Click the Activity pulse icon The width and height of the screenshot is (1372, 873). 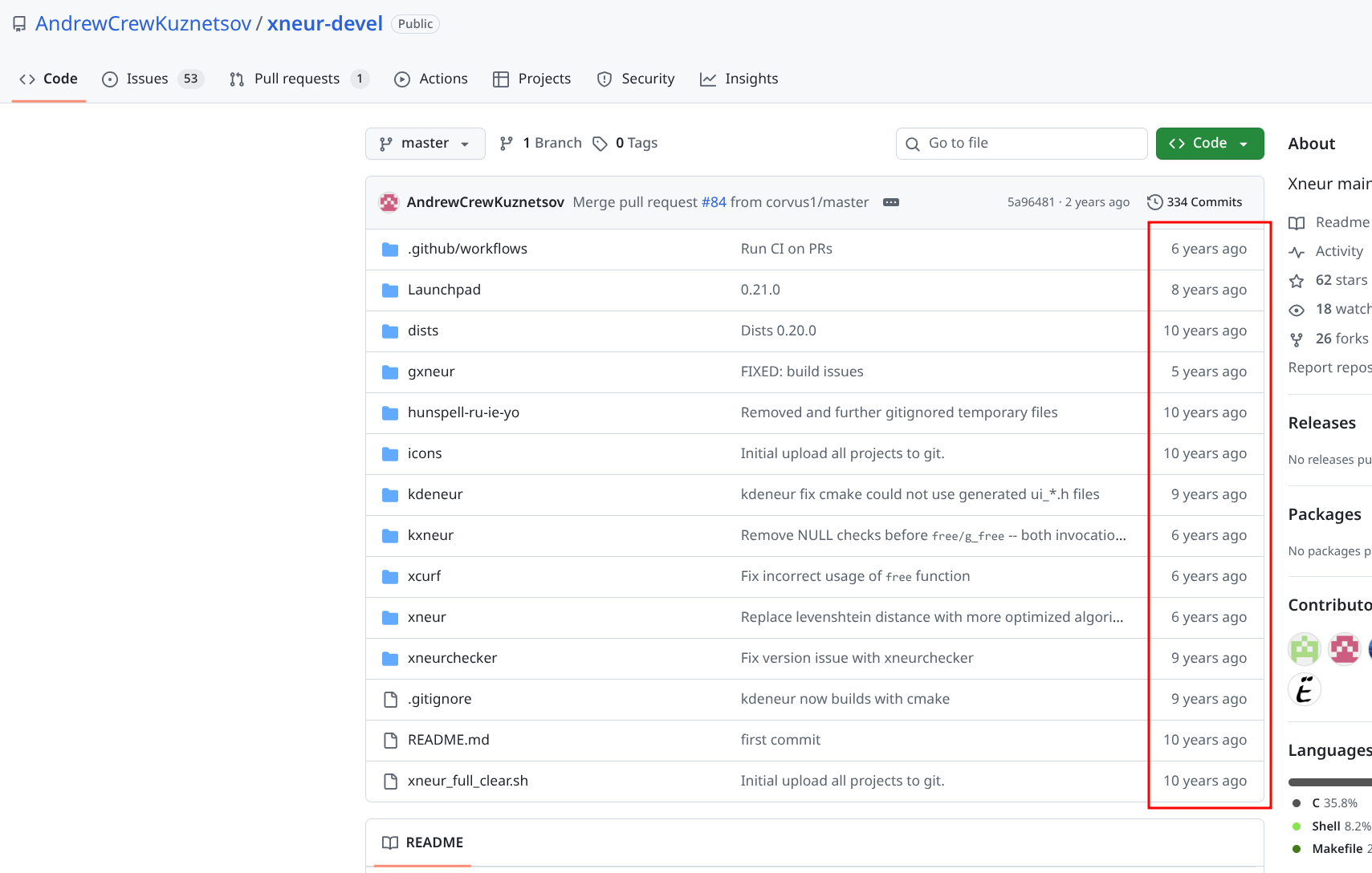click(1297, 252)
